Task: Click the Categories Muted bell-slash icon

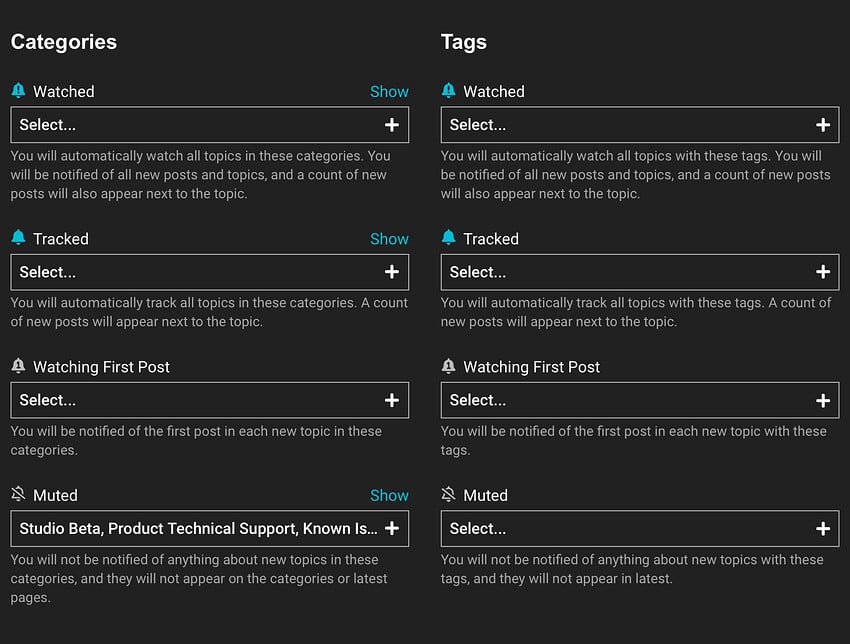Action: click(x=18, y=494)
